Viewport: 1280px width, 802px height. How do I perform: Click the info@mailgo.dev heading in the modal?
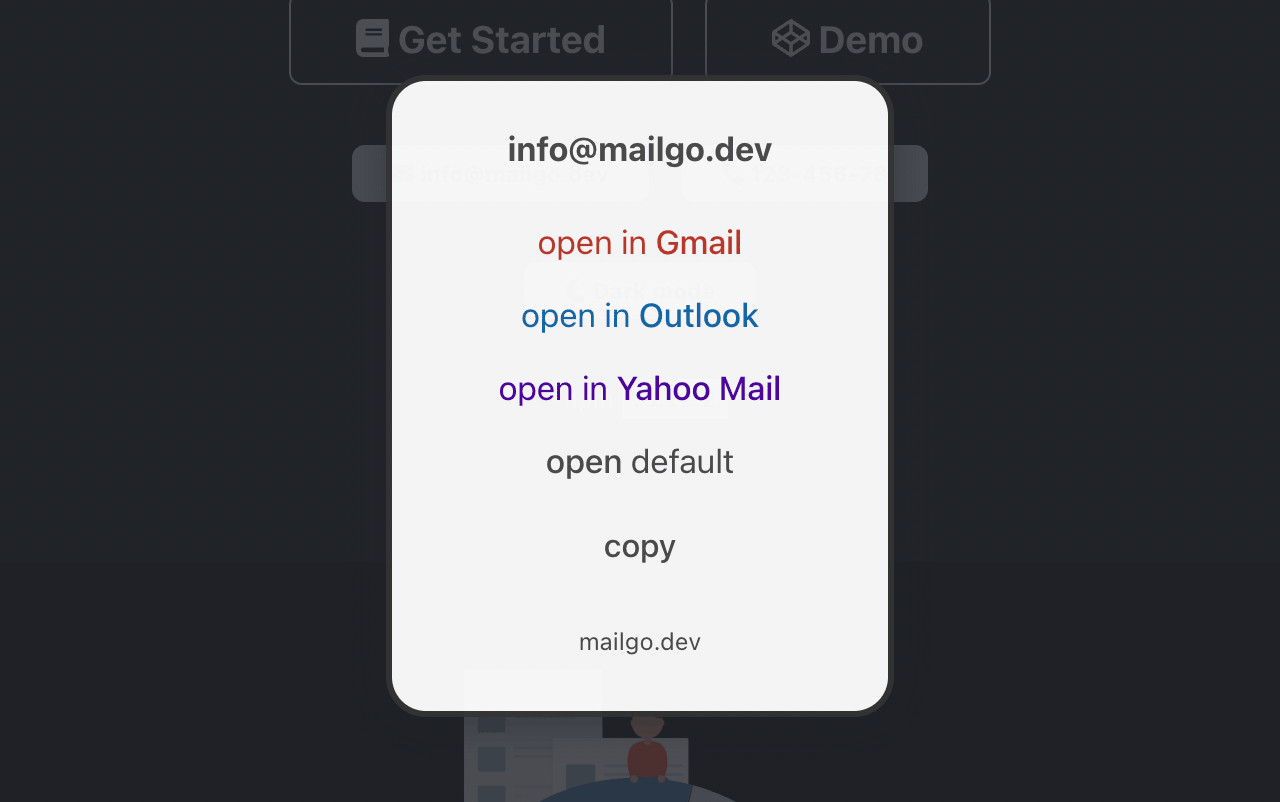coord(640,149)
